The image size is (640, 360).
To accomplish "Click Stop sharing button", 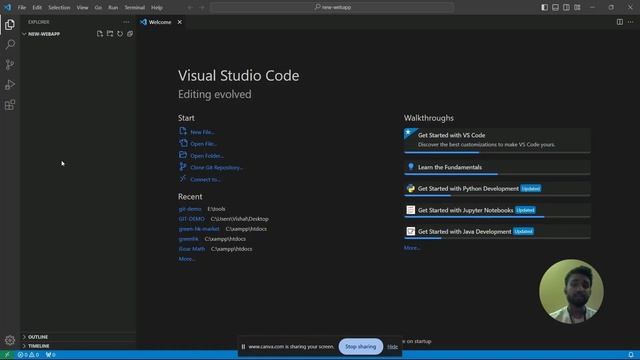I will [360, 347].
